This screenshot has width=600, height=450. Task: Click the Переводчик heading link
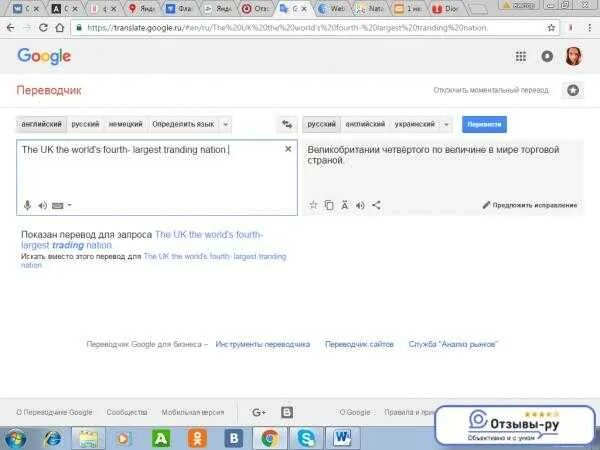tap(49, 90)
